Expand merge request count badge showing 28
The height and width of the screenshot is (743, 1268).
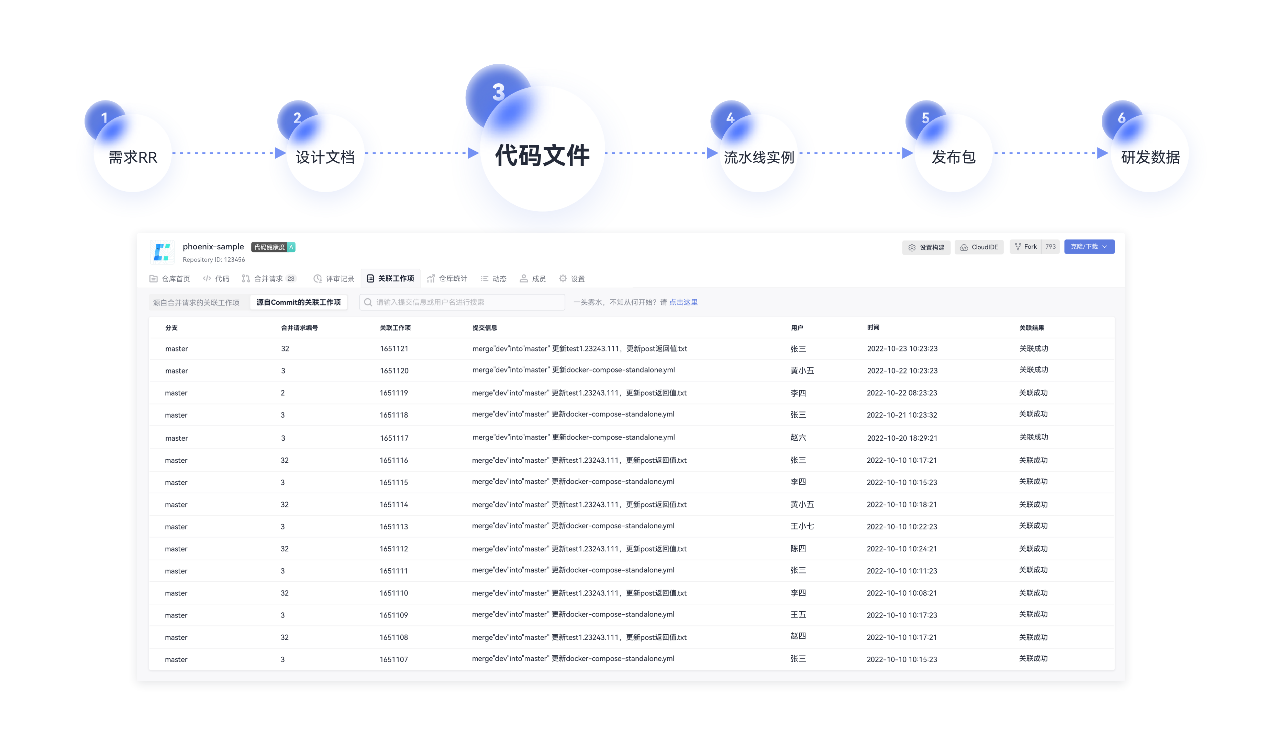point(292,278)
